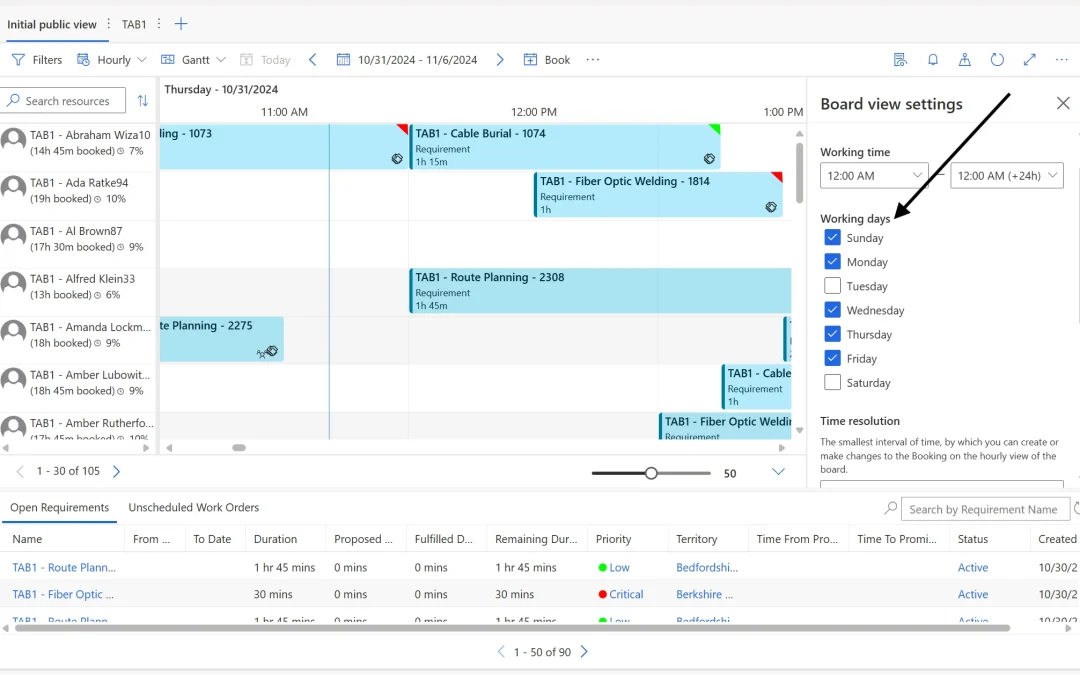The width and height of the screenshot is (1080, 675).
Task: Open the TAB1 - Route Plann... requirement link
Action: click(64, 568)
